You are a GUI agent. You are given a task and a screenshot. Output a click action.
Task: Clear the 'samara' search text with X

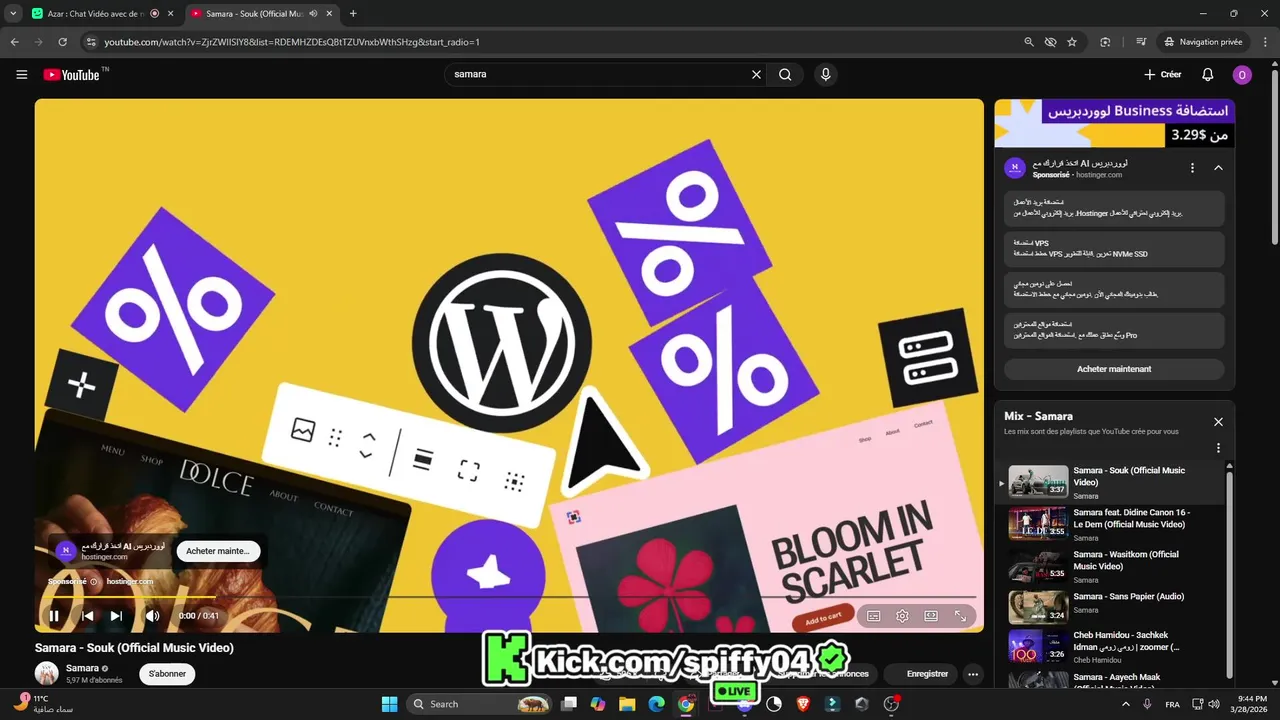pyautogui.click(x=756, y=74)
